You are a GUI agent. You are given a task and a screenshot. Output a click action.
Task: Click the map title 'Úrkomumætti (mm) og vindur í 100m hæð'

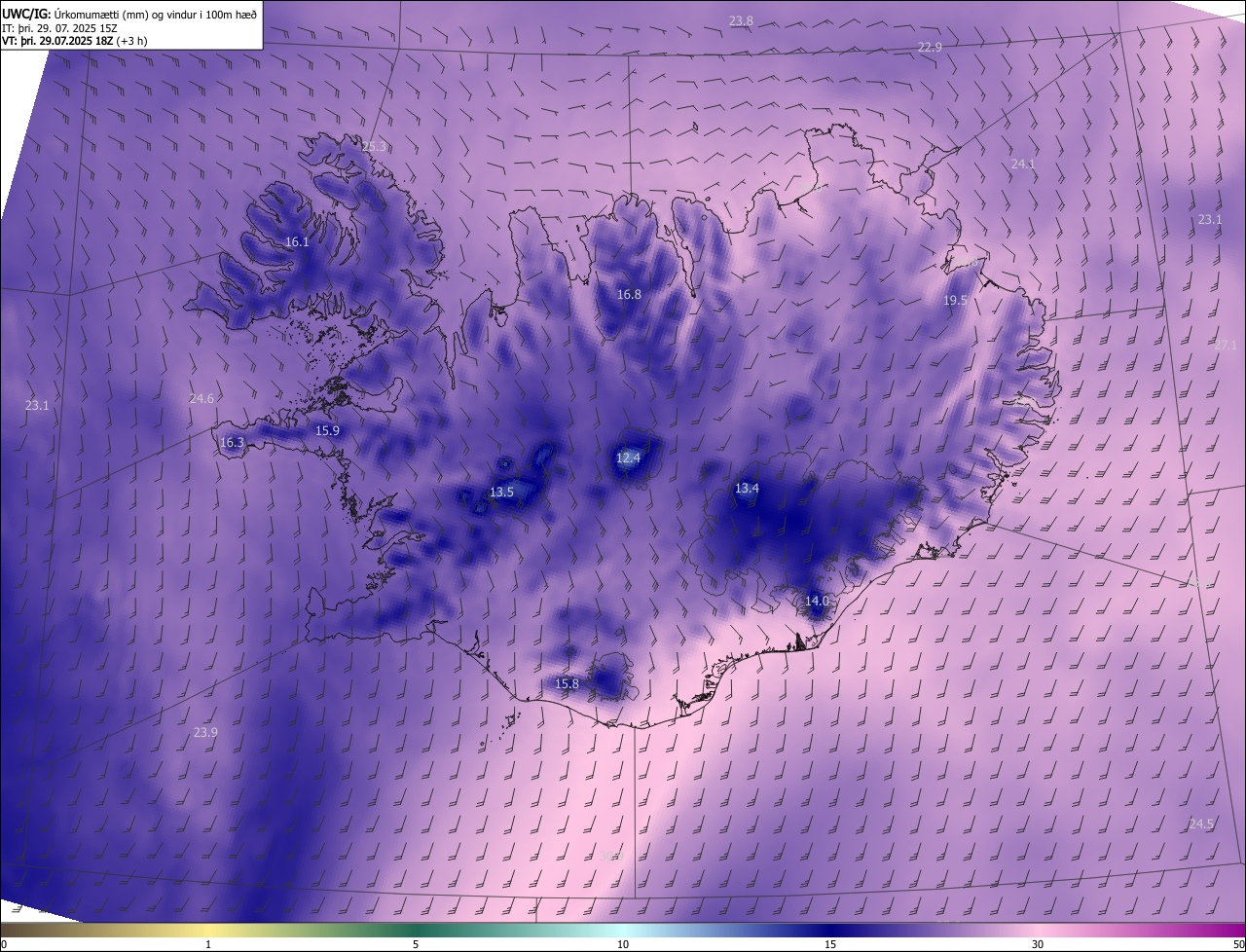click(156, 15)
